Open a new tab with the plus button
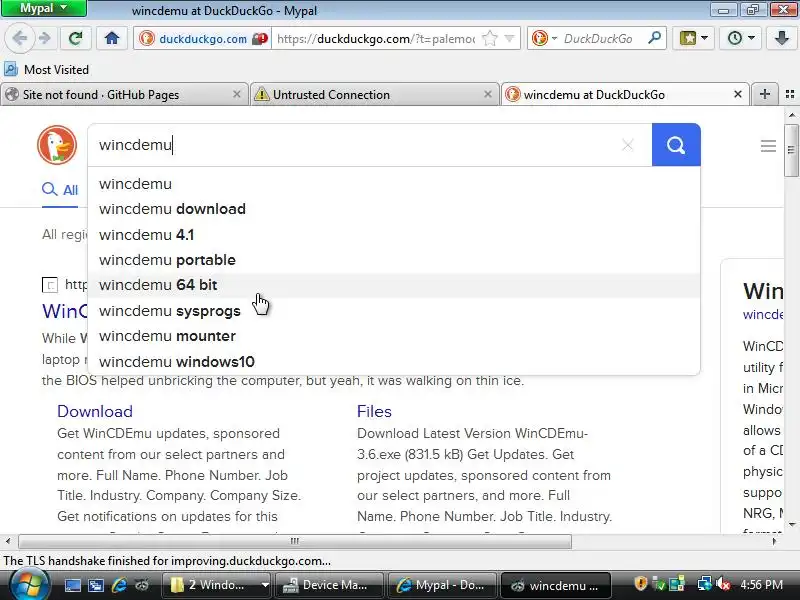Viewport: 800px width, 600px height. tap(764, 94)
